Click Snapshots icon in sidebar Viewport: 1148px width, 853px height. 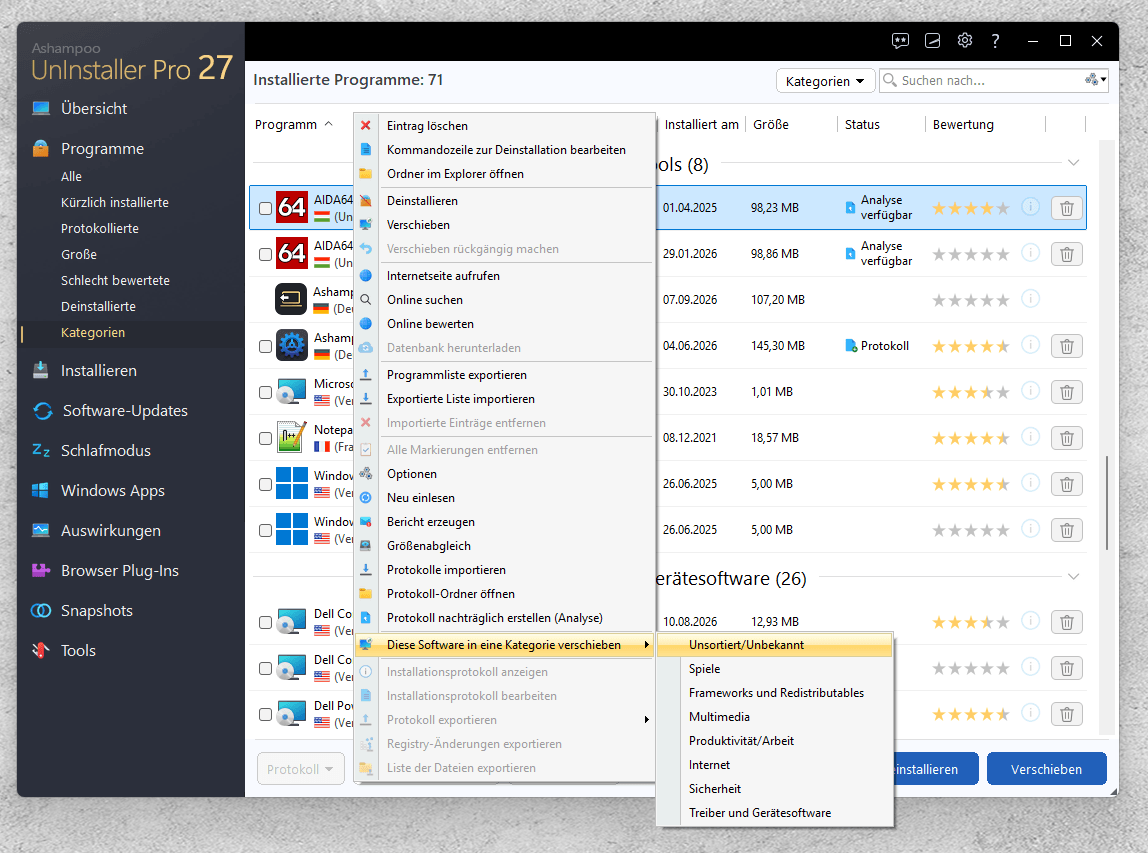pyautogui.click(x=41, y=611)
